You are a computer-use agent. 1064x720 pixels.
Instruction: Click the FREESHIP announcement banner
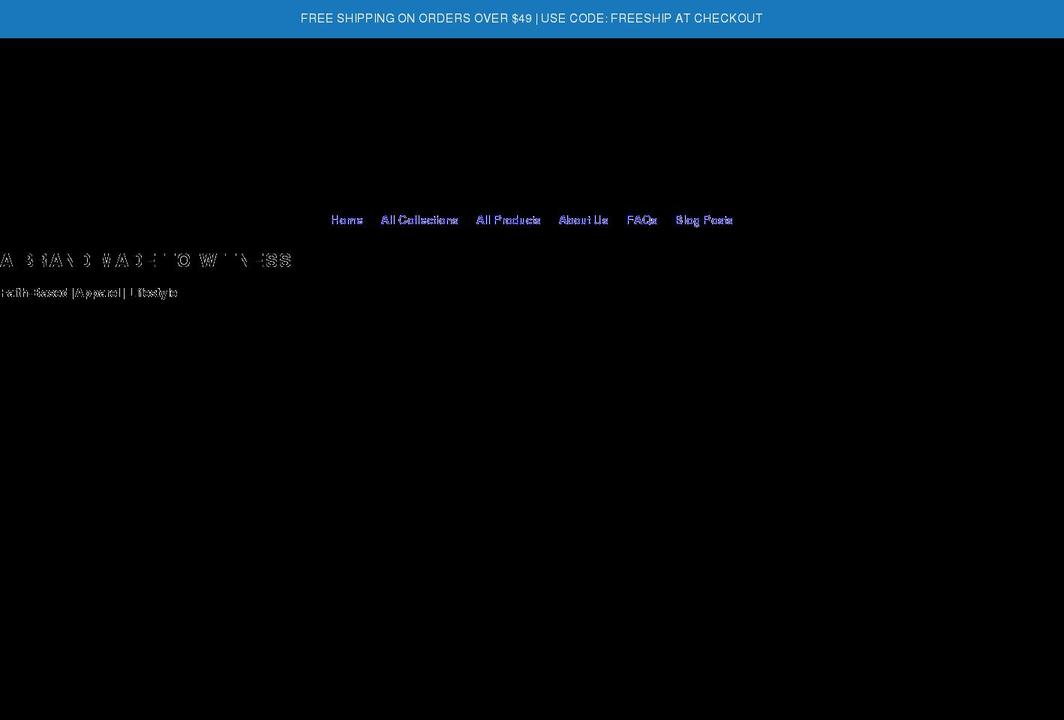click(x=531, y=18)
